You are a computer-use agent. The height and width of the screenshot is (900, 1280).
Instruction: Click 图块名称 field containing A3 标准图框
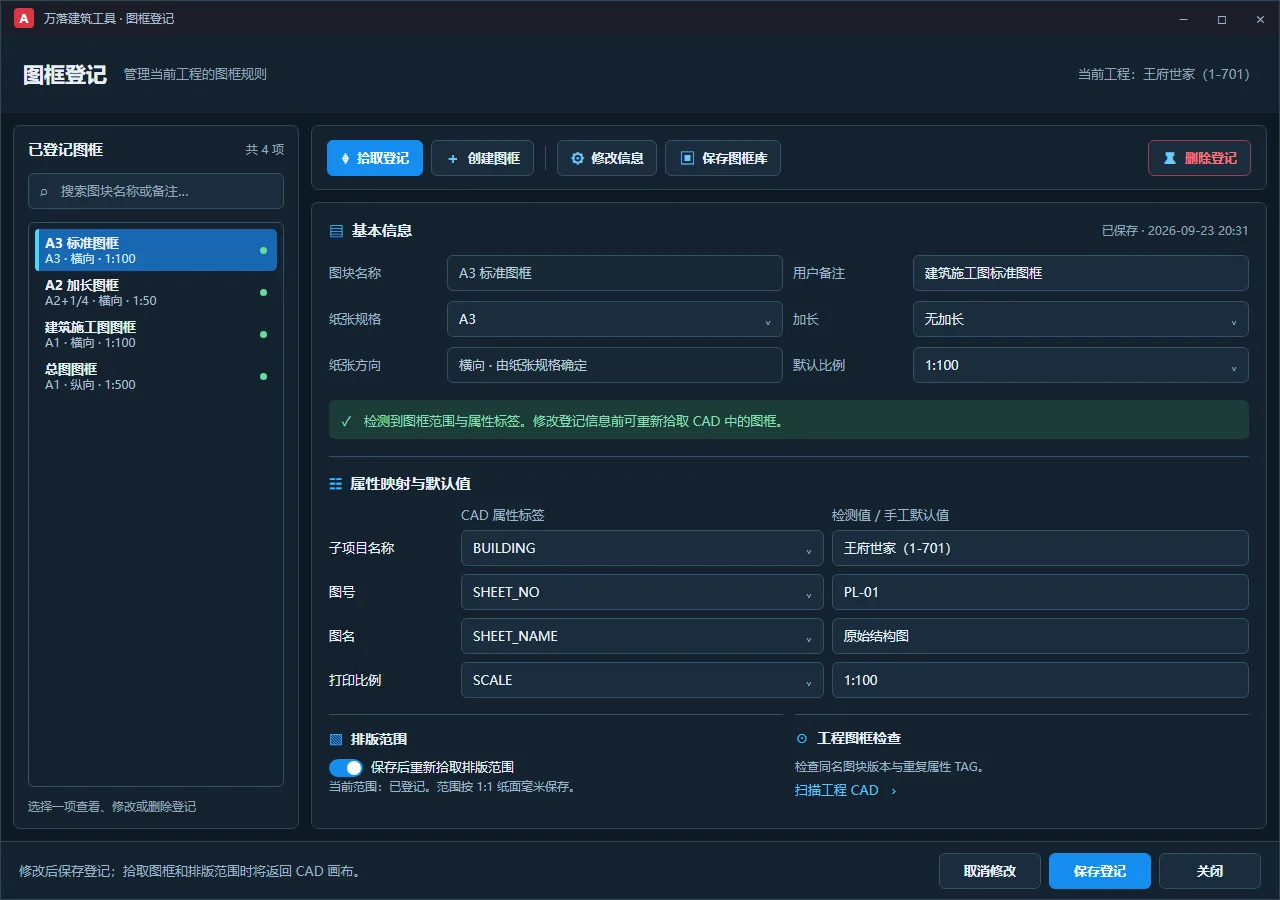pyautogui.click(x=615, y=273)
